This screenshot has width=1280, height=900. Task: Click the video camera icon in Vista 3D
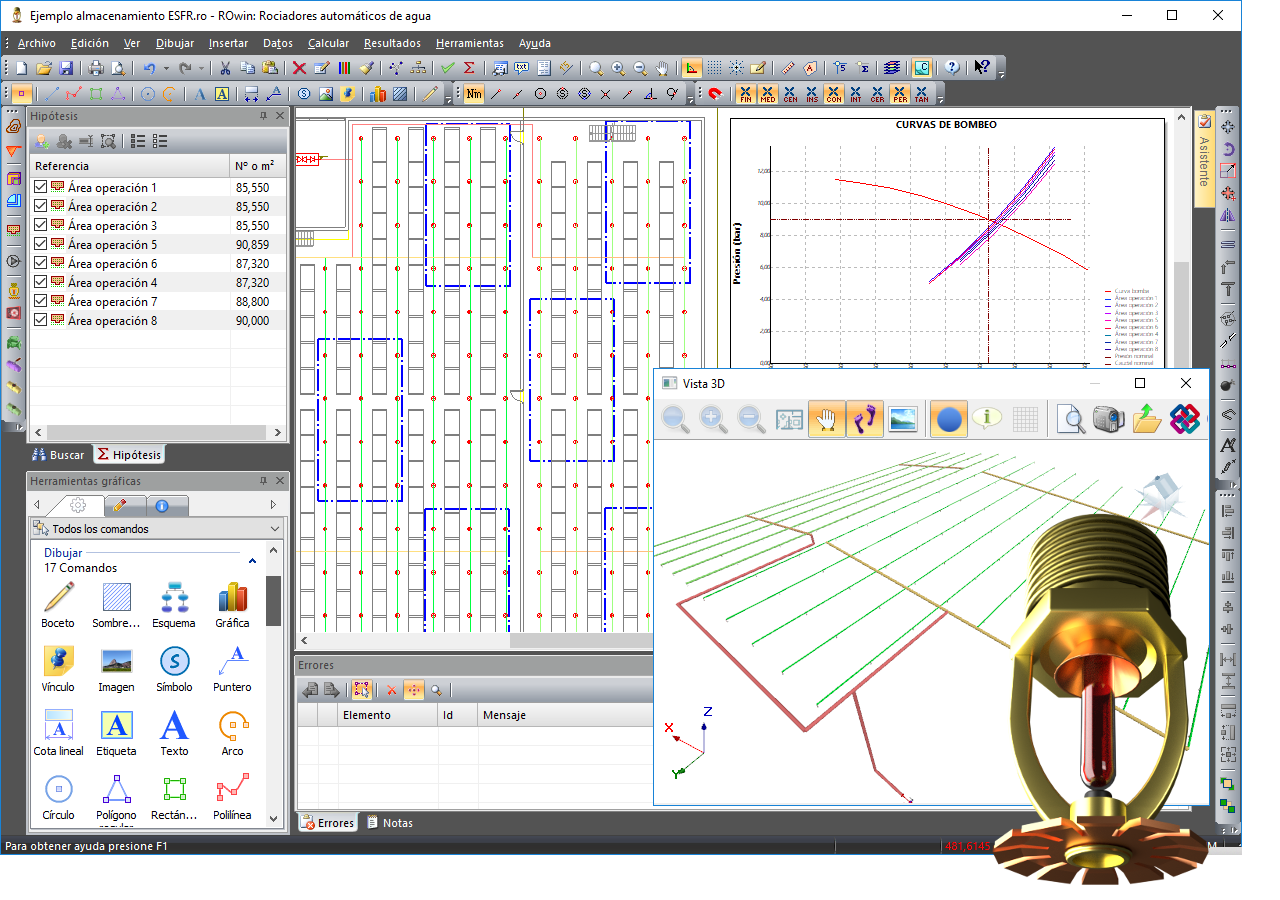click(x=1109, y=419)
